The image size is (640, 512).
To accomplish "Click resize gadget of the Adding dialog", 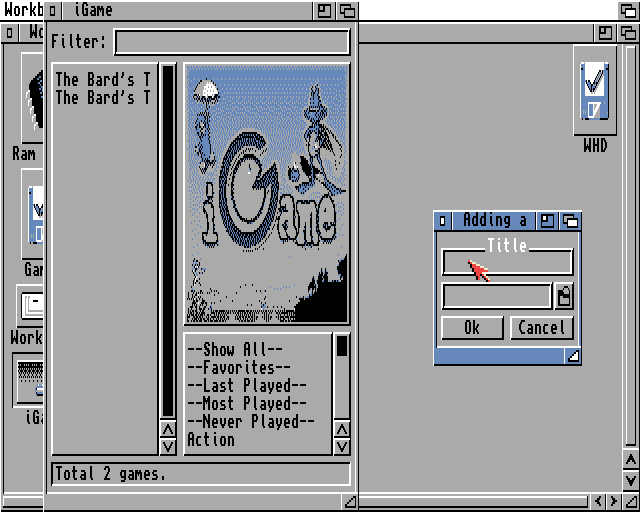I will click(x=573, y=356).
